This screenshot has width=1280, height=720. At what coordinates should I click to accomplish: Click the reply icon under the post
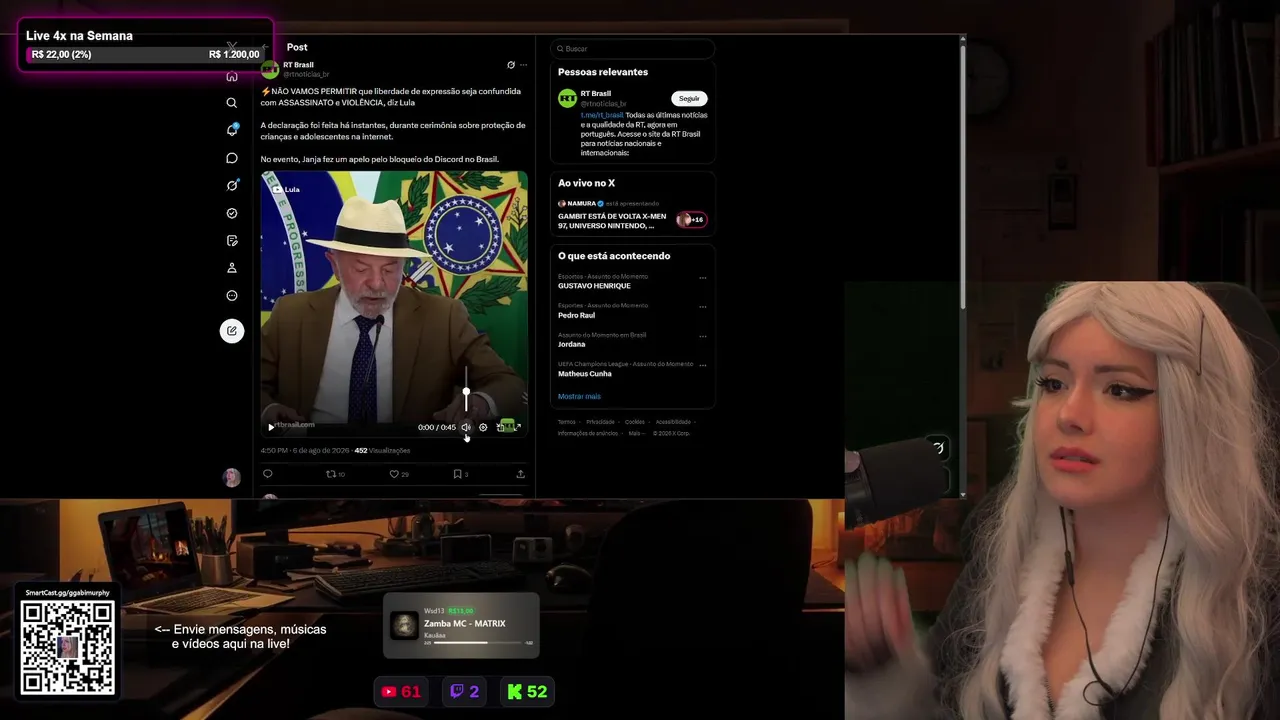click(267, 474)
